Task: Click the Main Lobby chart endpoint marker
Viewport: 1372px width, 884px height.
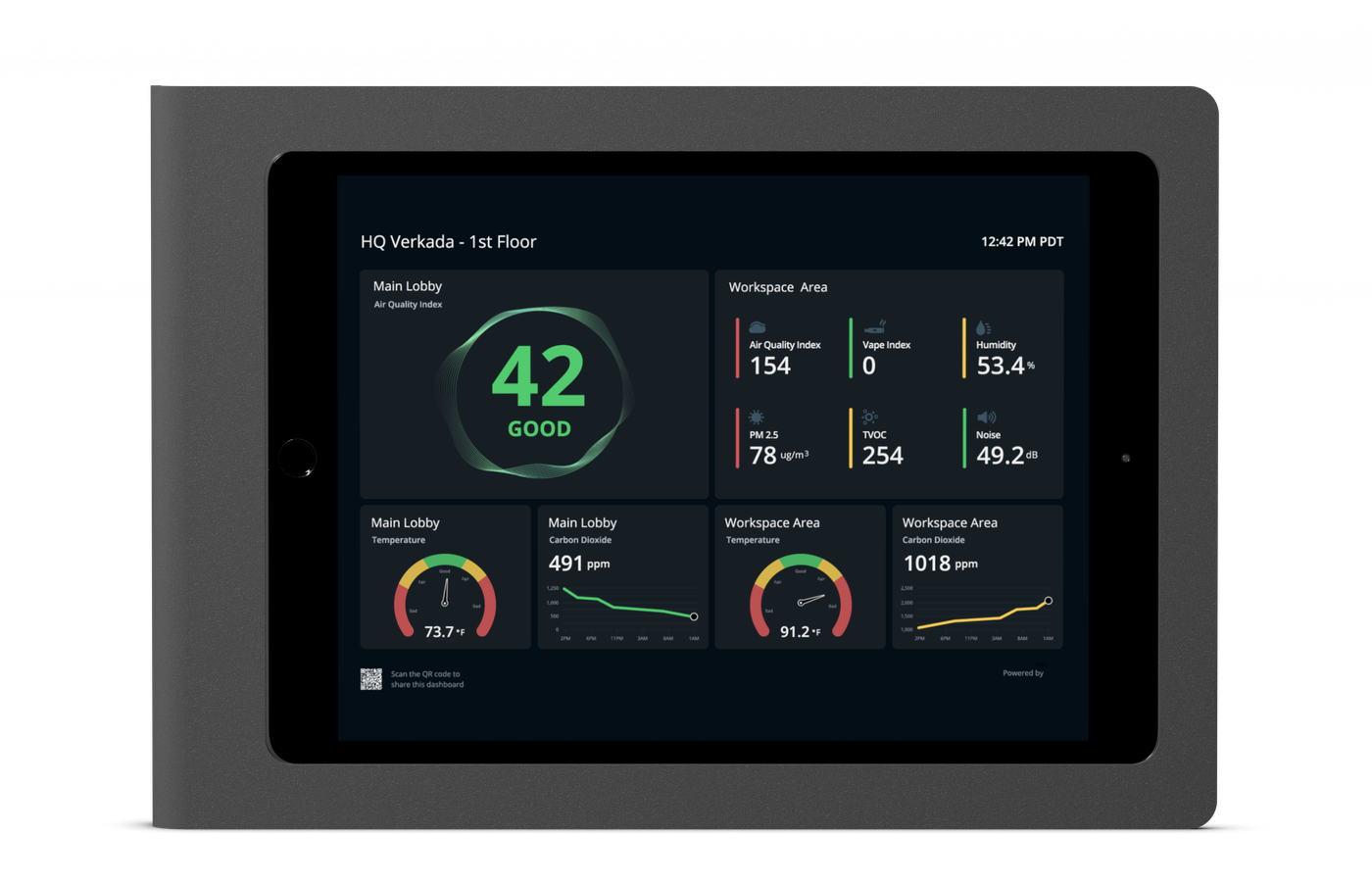Action: 694,616
